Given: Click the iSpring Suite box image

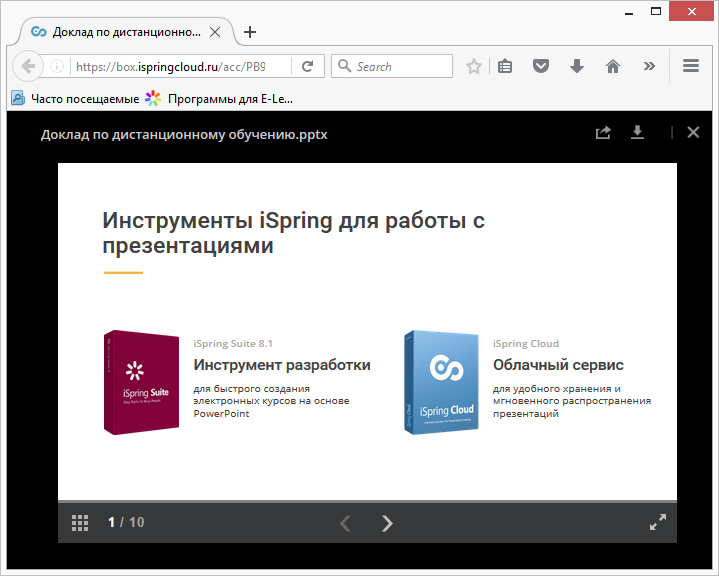Looking at the screenshot, I should coord(141,382).
